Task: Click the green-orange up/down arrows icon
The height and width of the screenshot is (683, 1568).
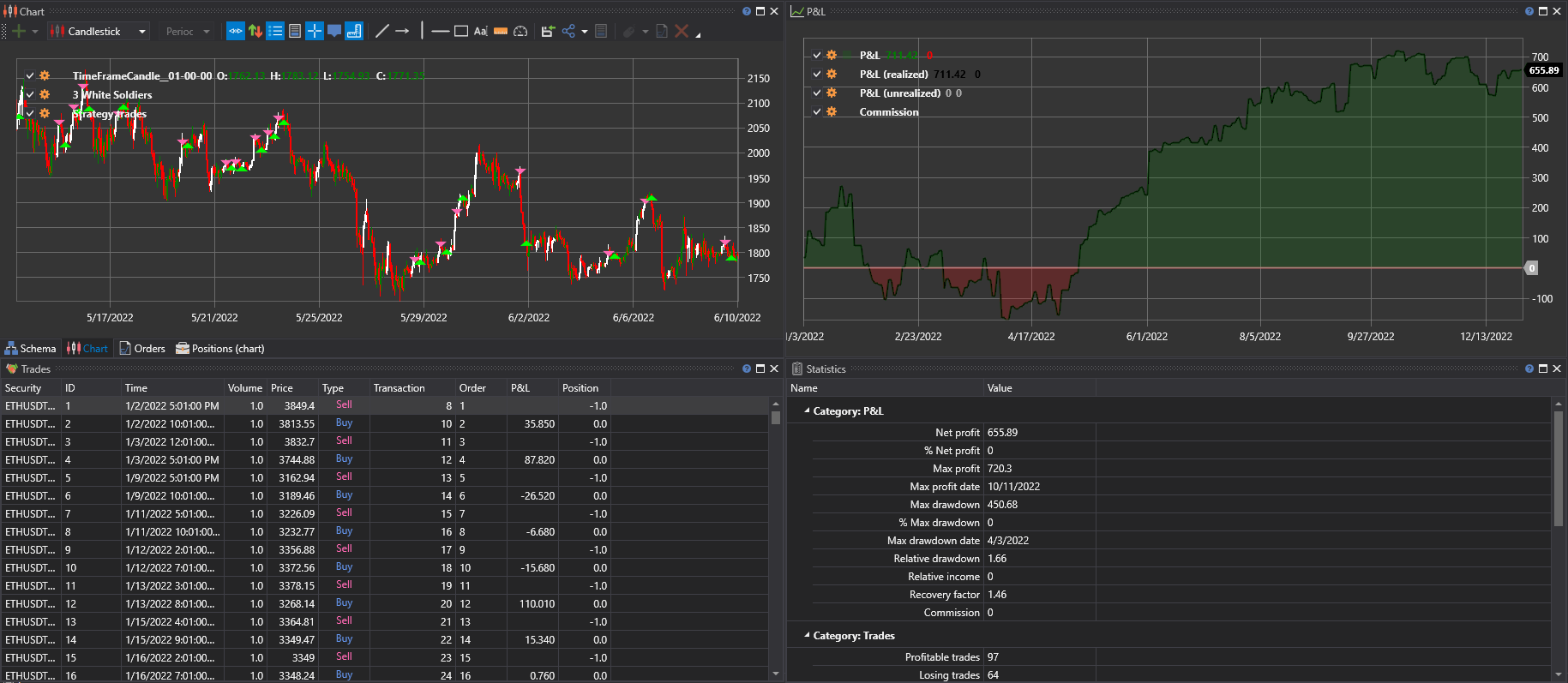Action: pyautogui.click(x=255, y=31)
